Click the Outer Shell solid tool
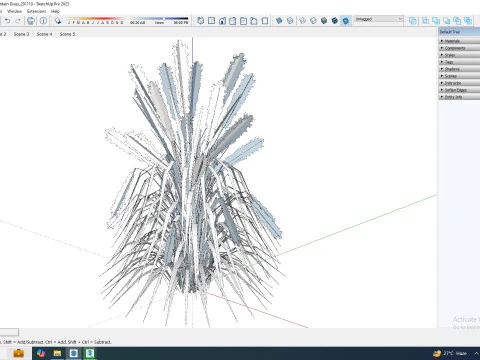The width and height of the screenshot is (480, 360). click(413, 21)
